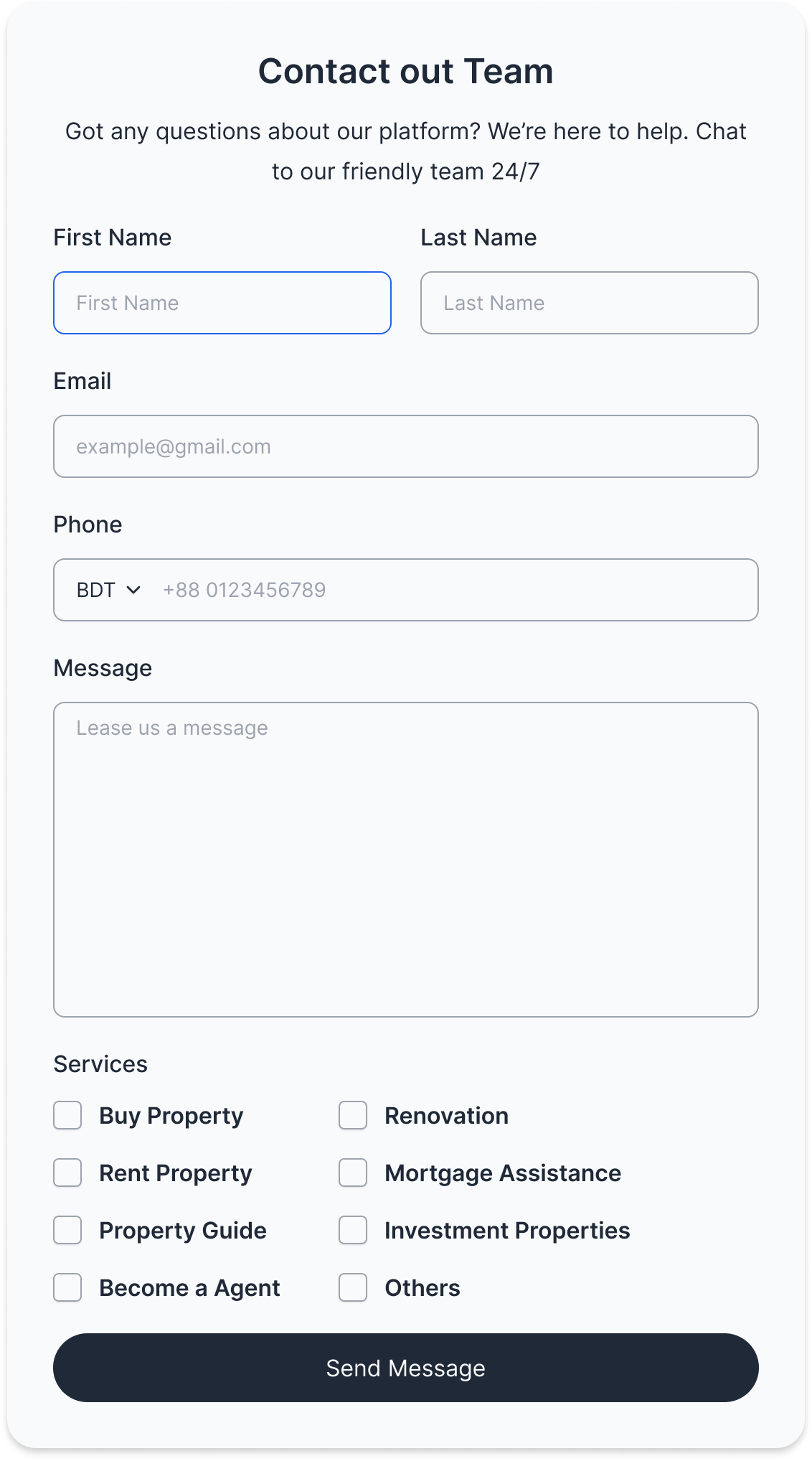Enable the Property Guide checkbox

click(67, 1231)
